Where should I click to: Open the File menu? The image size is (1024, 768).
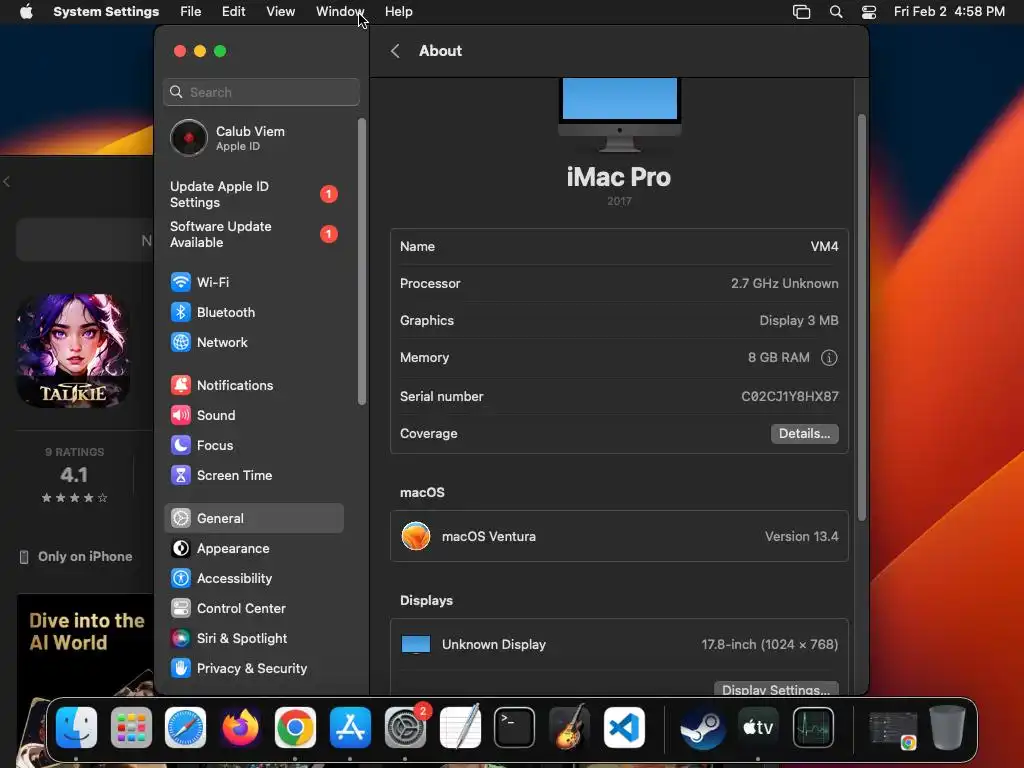pos(191,12)
